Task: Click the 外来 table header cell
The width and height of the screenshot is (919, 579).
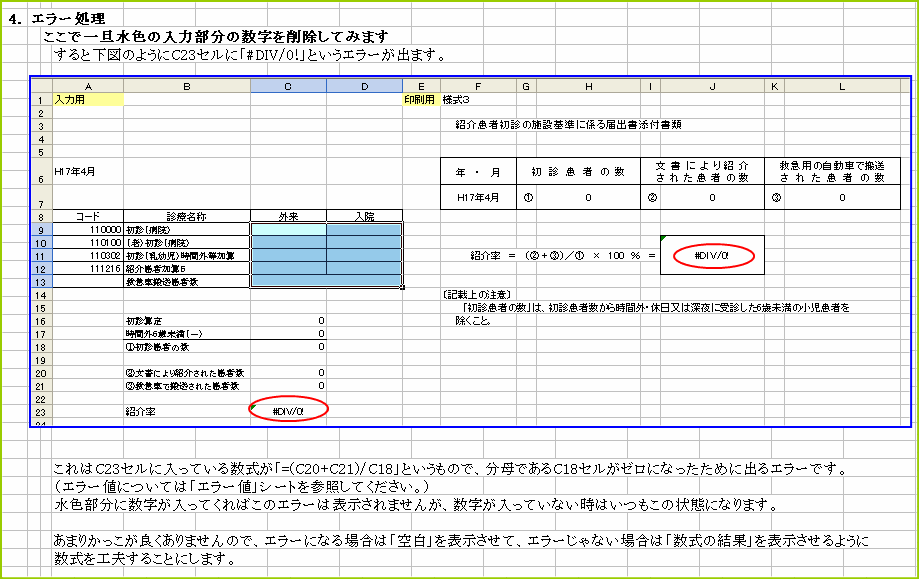Action: click(x=288, y=215)
